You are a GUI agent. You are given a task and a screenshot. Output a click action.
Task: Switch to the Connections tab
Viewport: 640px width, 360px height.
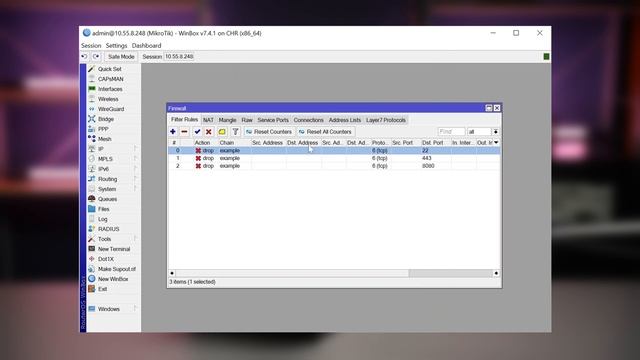(309, 120)
